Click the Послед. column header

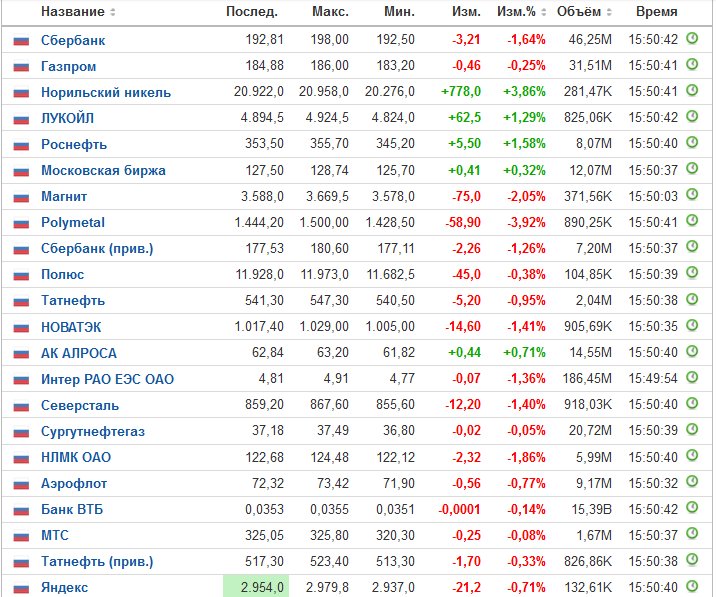[x=252, y=11]
